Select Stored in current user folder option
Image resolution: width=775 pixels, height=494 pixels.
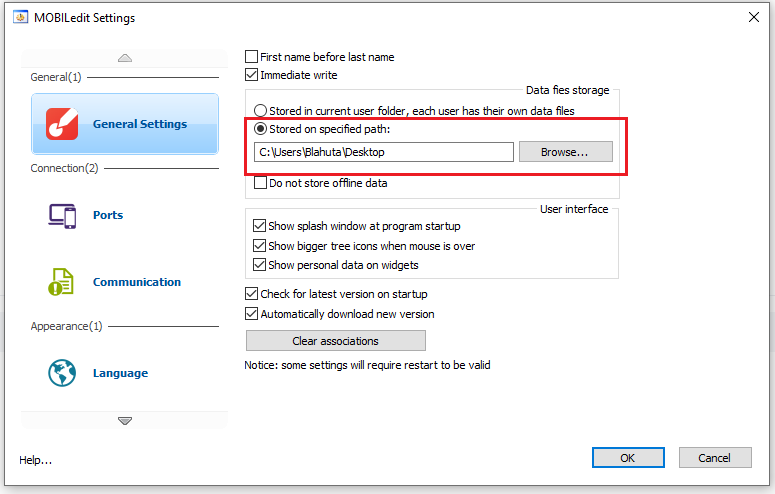click(x=261, y=111)
